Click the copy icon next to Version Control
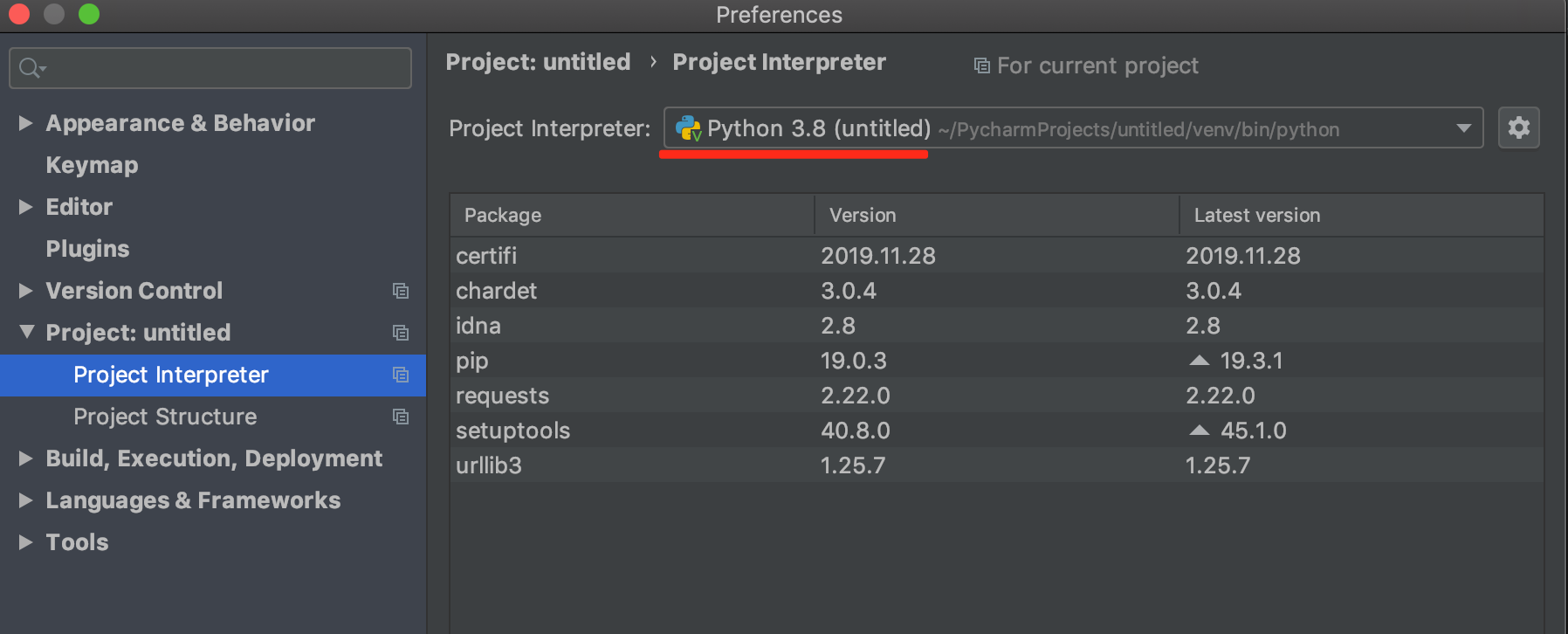Screen dimensions: 1568x634 coord(401,291)
